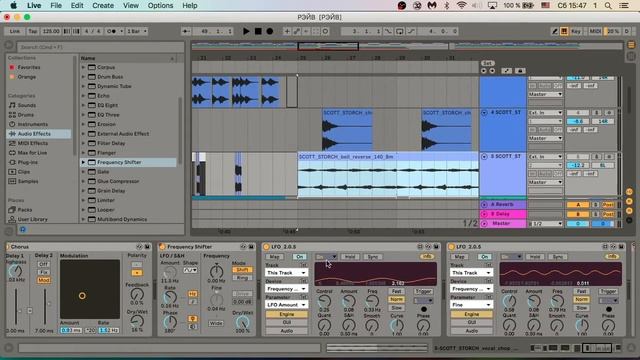Expand the Frequency Shifter folder arrow
The width and height of the screenshot is (640, 360).
point(83,162)
